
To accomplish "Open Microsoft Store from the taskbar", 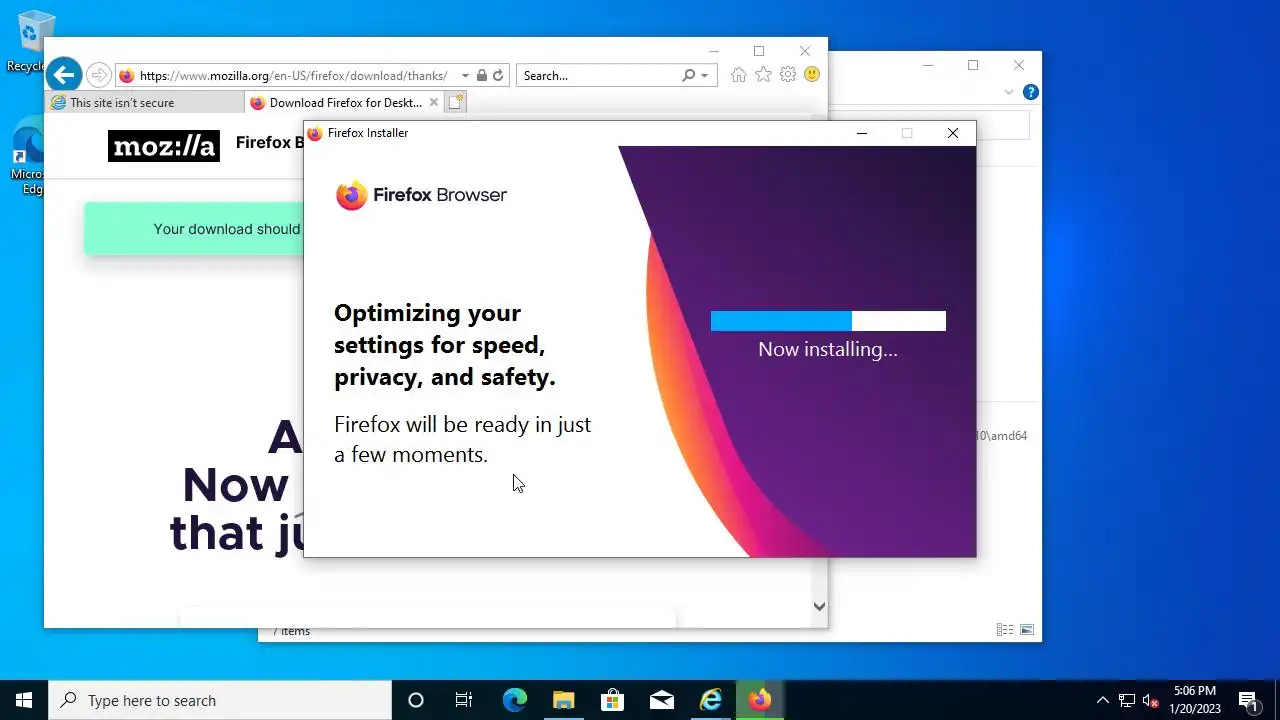I will 612,700.
